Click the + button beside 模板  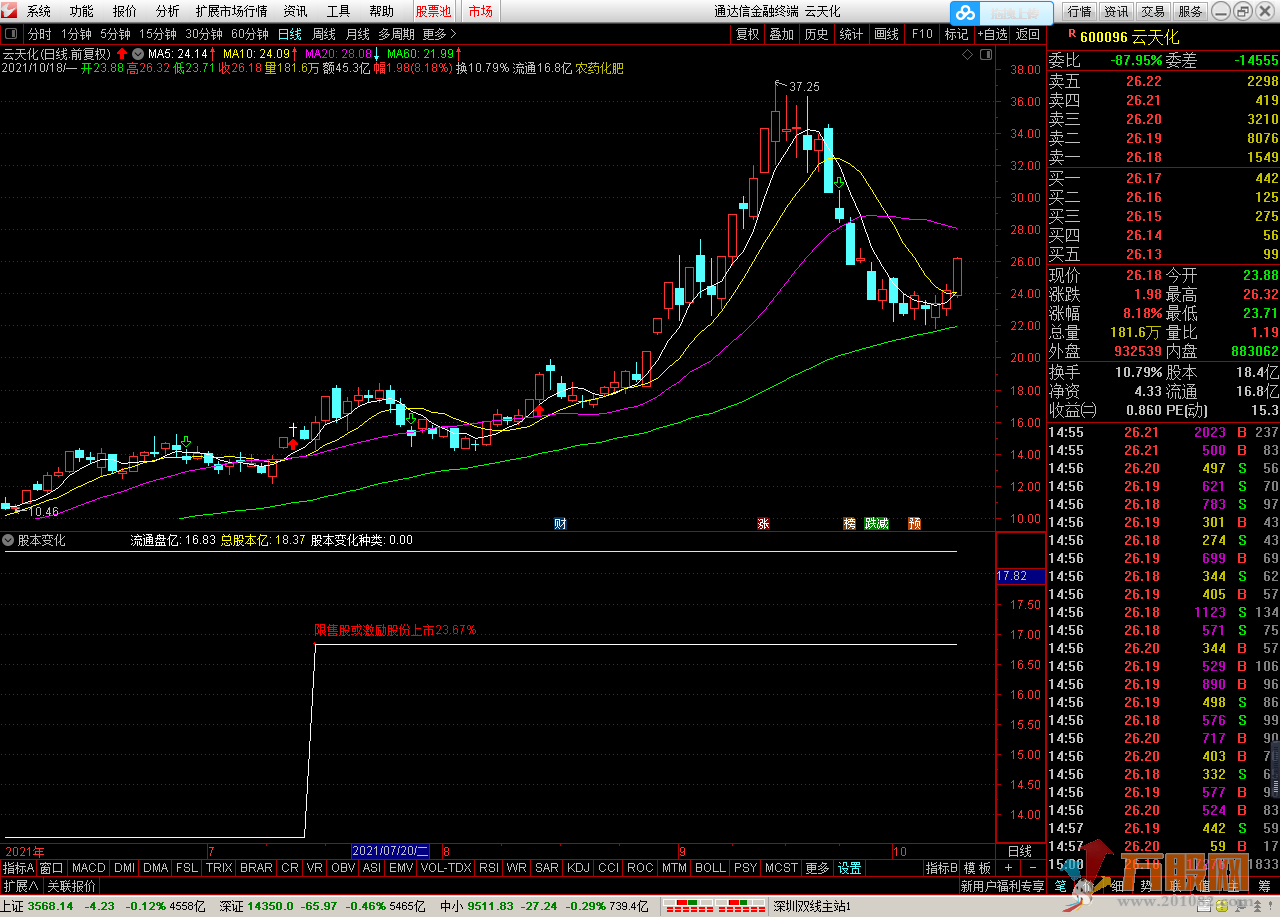(1009, 868)
